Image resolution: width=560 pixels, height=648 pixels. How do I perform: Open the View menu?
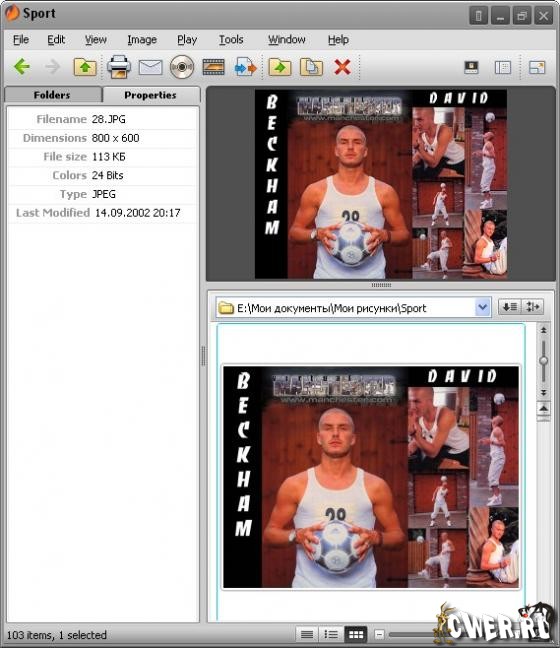pos(95,40)
